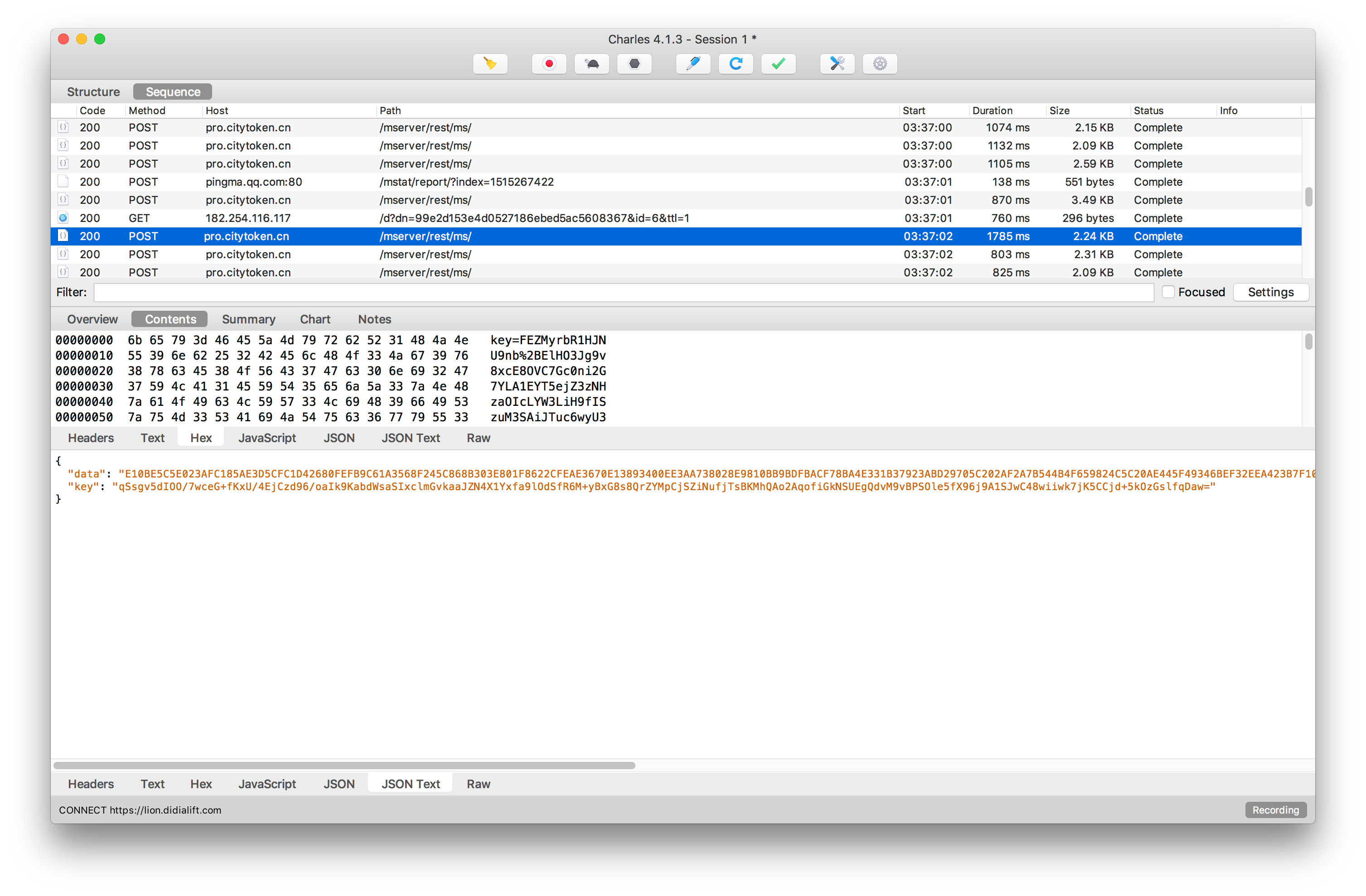
Task: Toggle the hexagon Breakpoints icon
Action: pyautogui.click(x=634, y=64)
